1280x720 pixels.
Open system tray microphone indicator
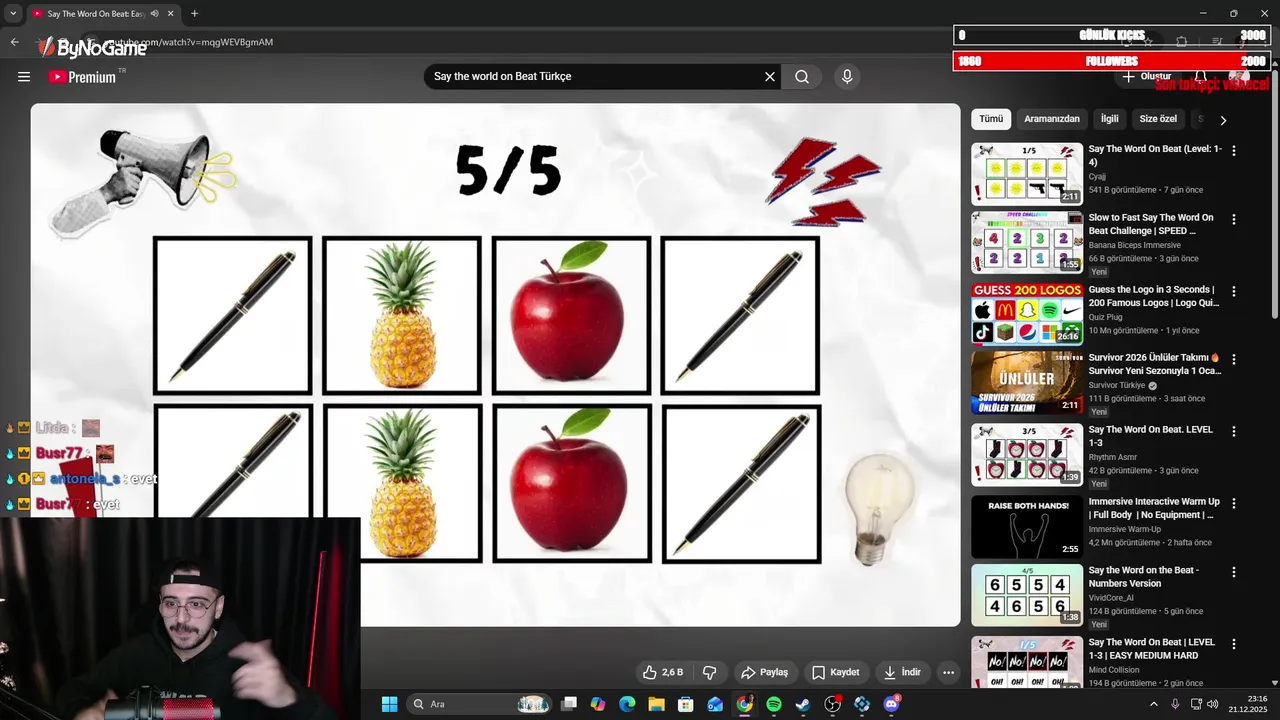point(1175,704)
